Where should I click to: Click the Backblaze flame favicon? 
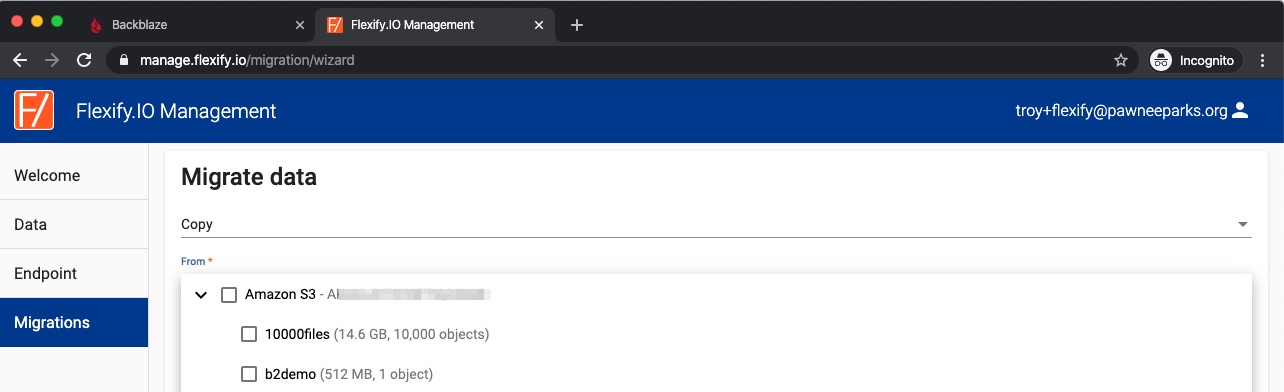point(96,25)
